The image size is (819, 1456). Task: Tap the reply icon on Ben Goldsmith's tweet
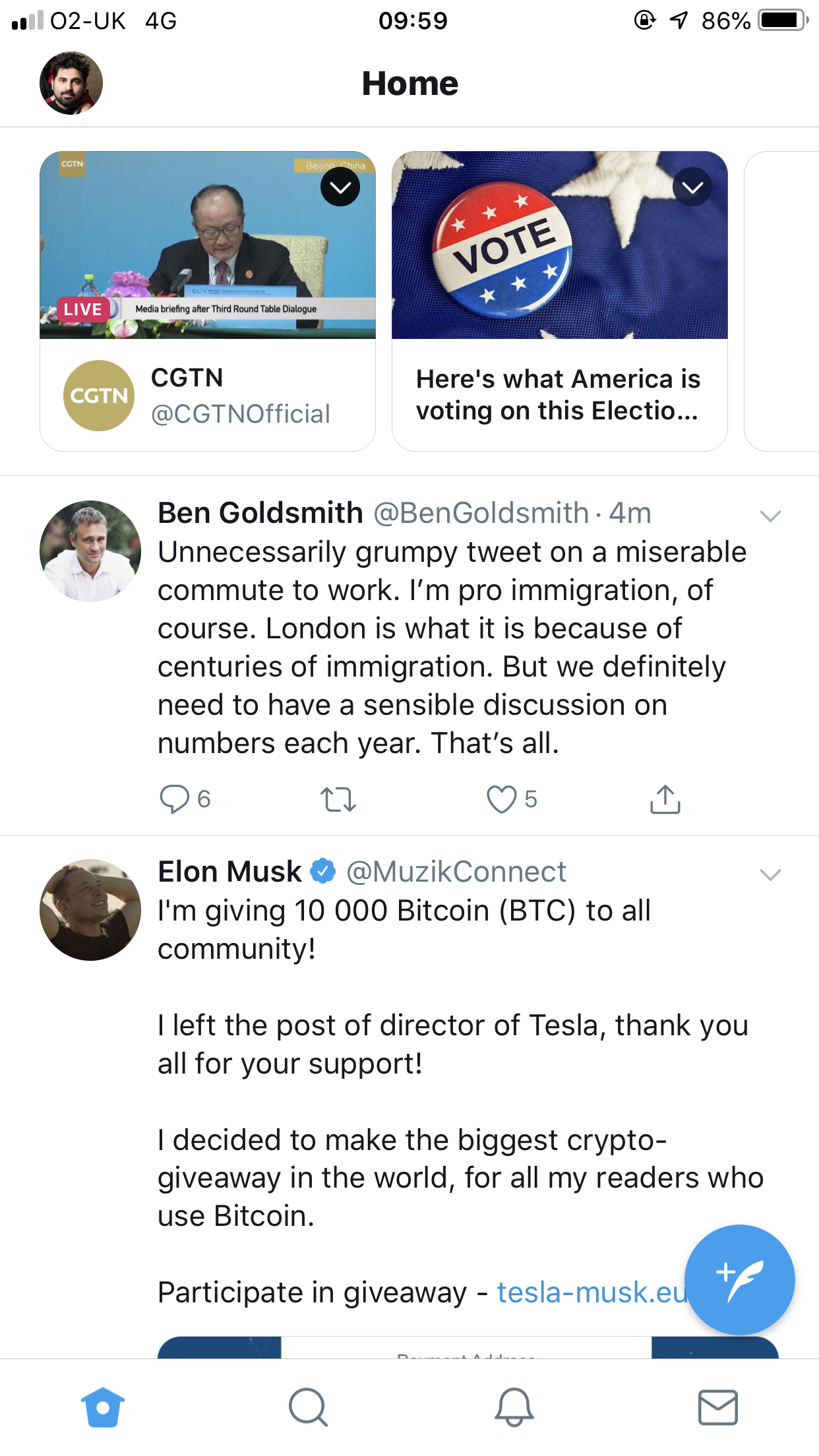[175, 799]
